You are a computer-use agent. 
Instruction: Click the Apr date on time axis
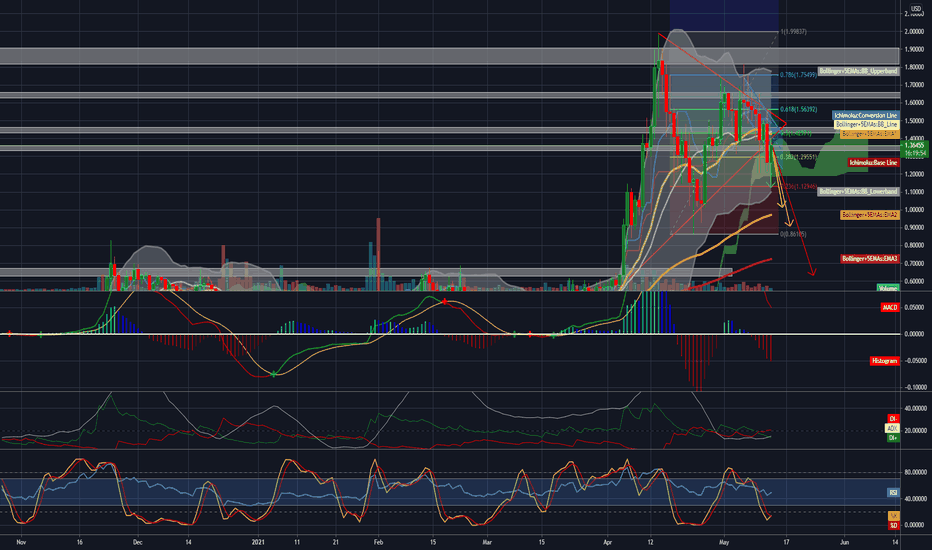(x=607, y=542)
